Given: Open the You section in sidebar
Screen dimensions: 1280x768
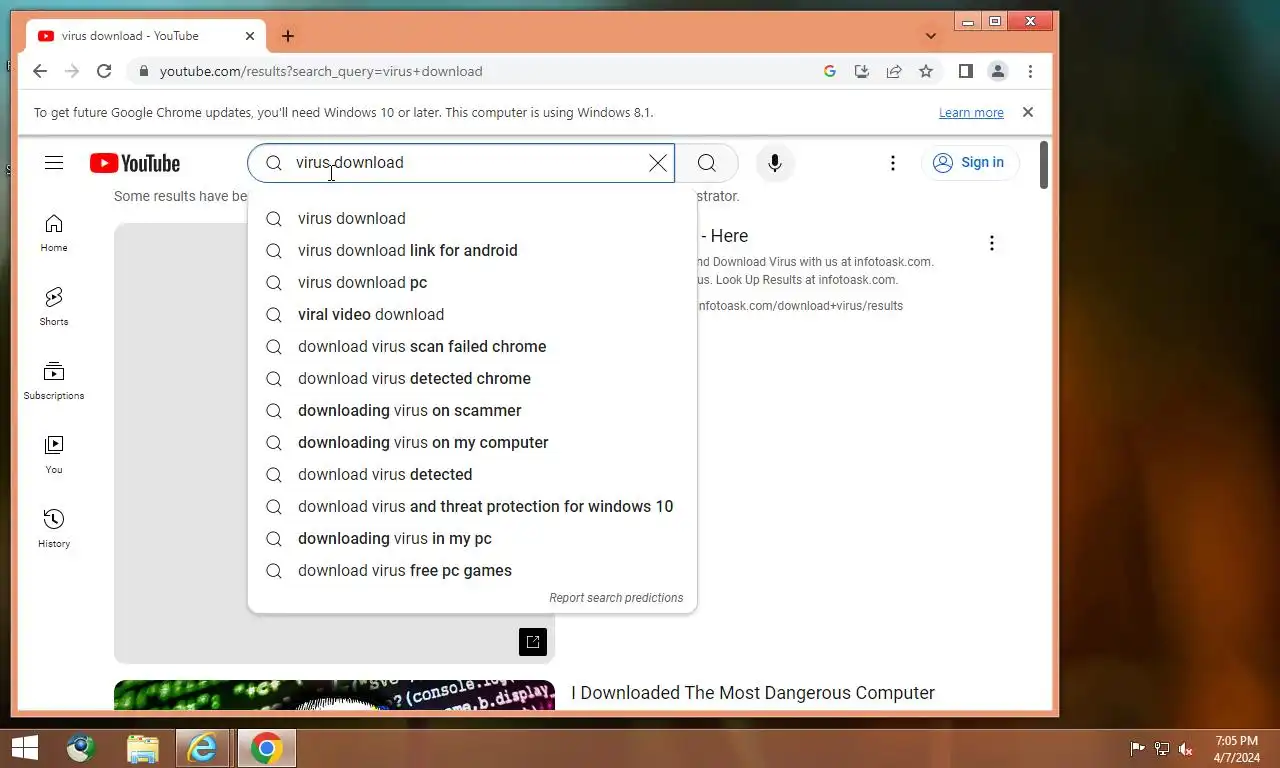Looking at the screenshot, I should [54, 455].
